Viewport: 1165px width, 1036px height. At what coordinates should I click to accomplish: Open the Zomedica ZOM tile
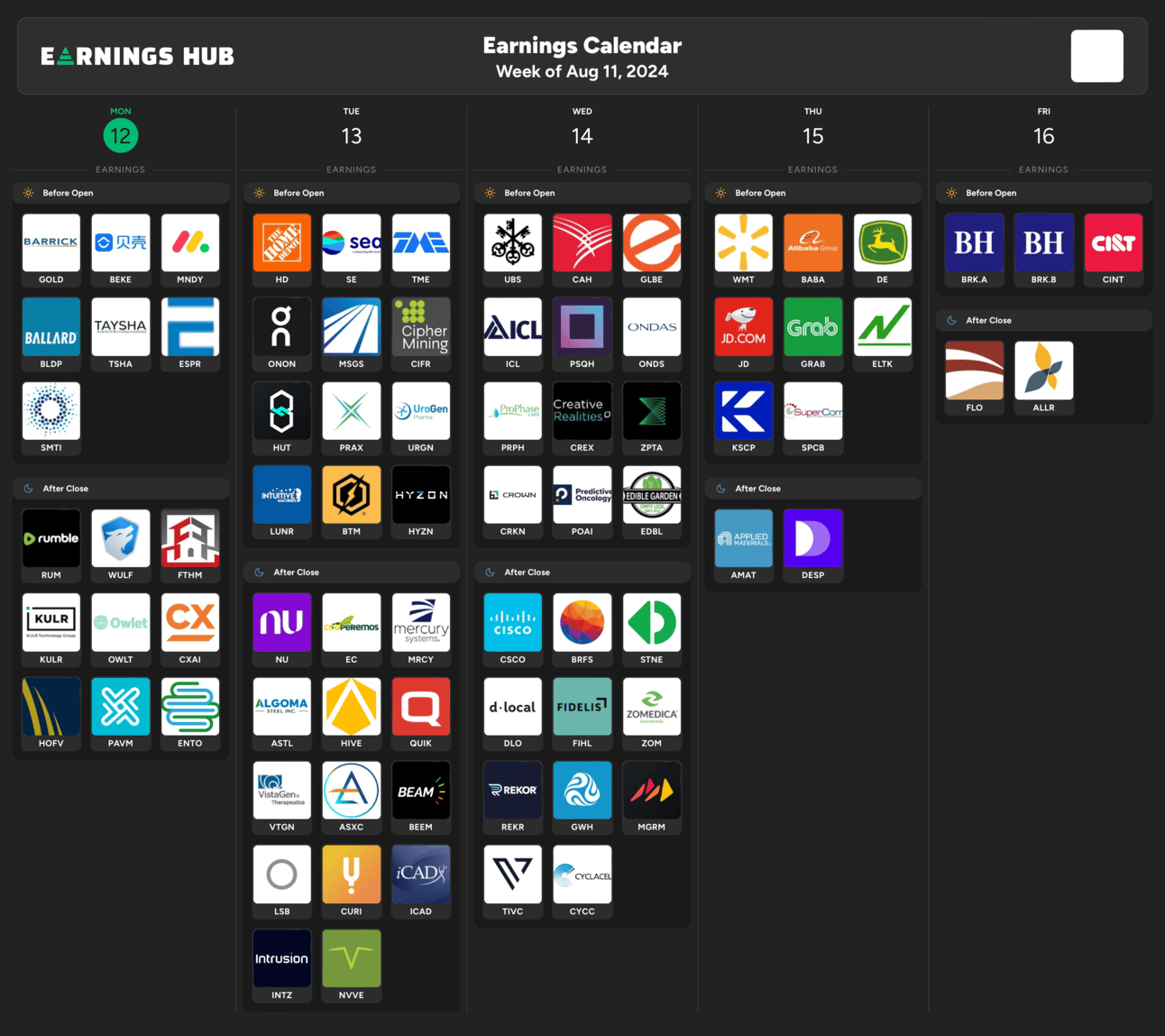(652, 713)
